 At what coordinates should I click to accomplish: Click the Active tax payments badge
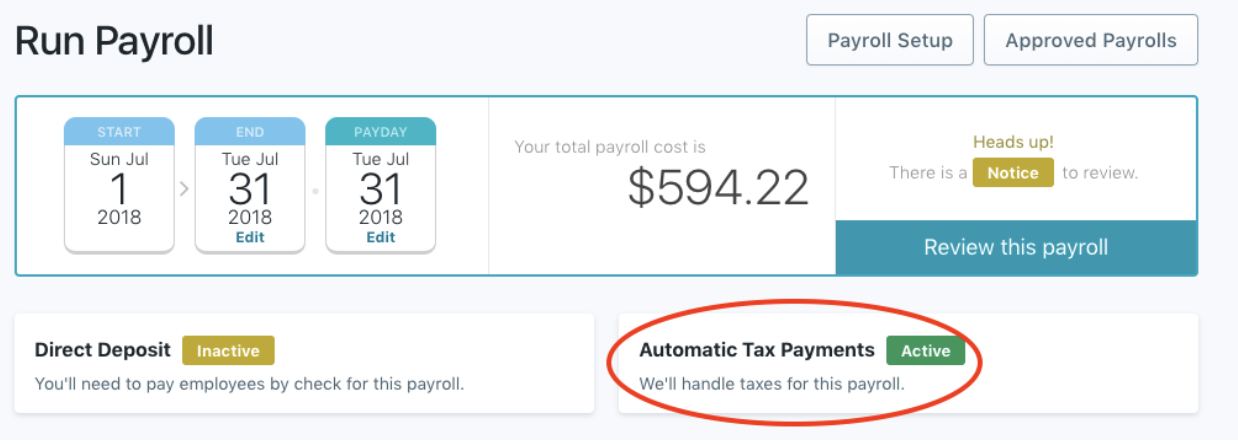925,351
